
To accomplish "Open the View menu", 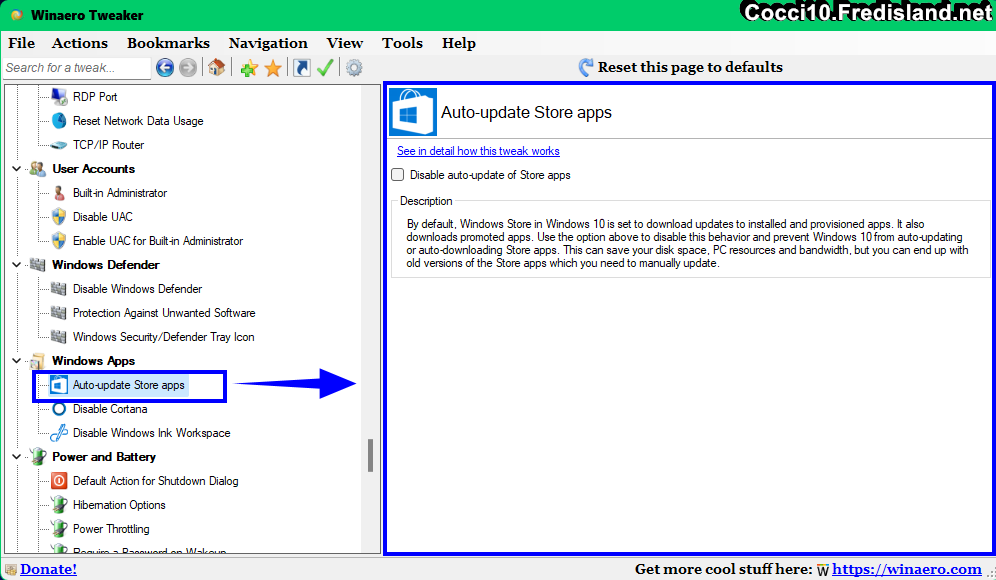I will tap(345, 43).
